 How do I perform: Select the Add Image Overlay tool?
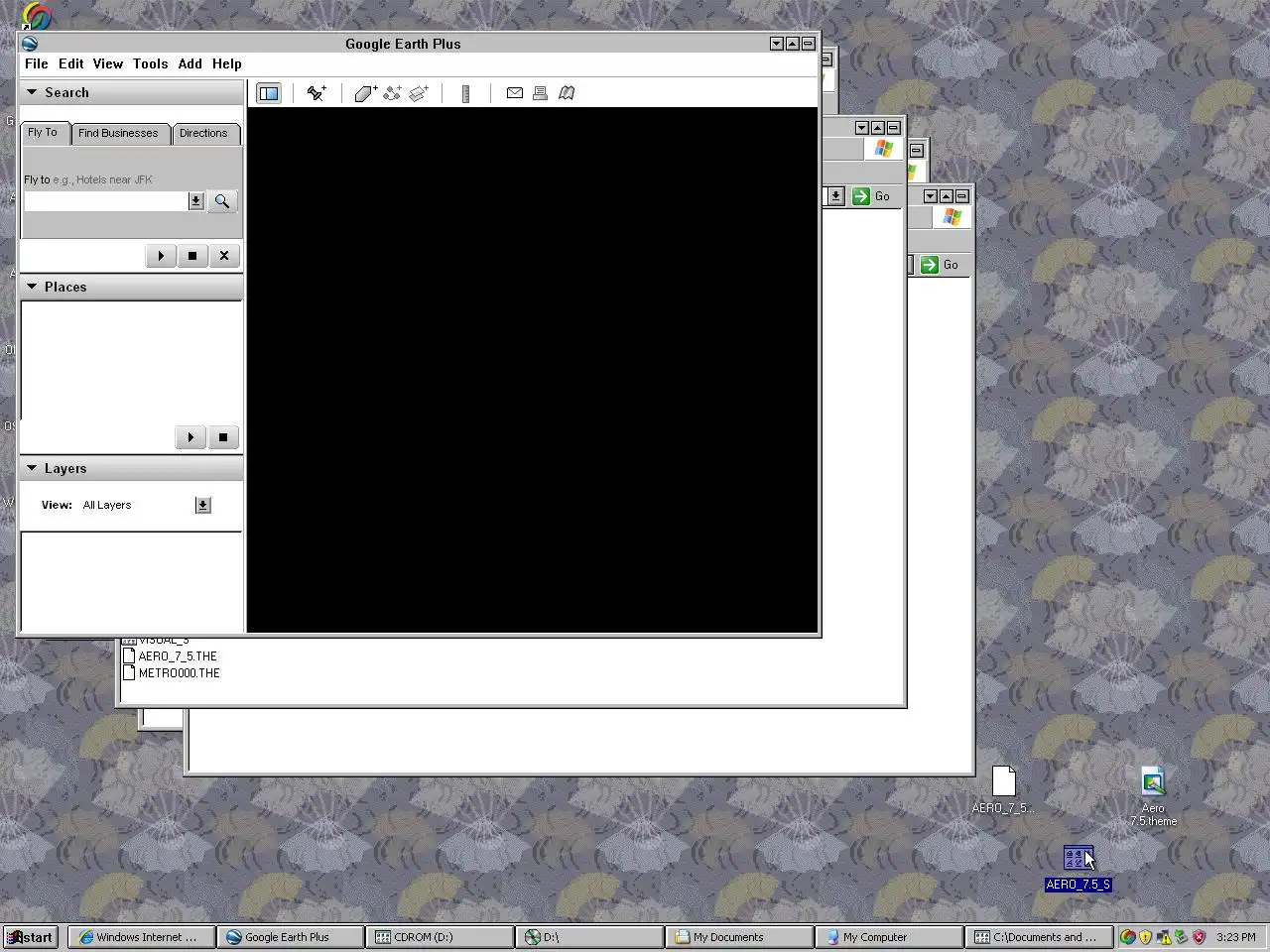tap(419, 93)
